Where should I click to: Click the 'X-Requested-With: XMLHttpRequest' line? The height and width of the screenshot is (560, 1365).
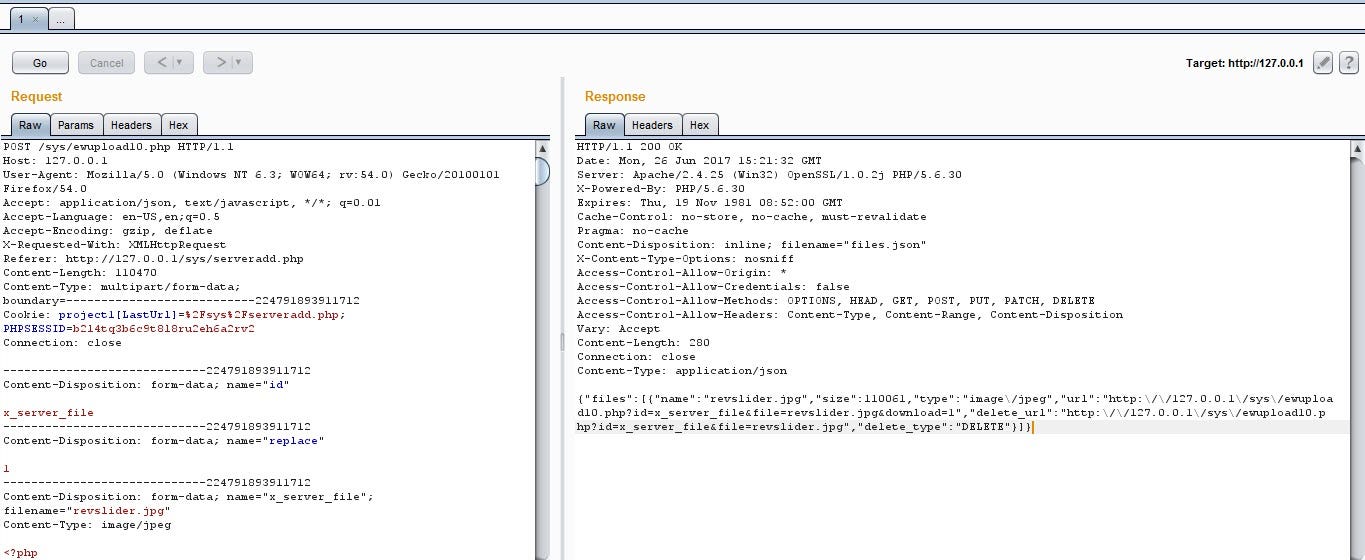[x=114, y=244]
